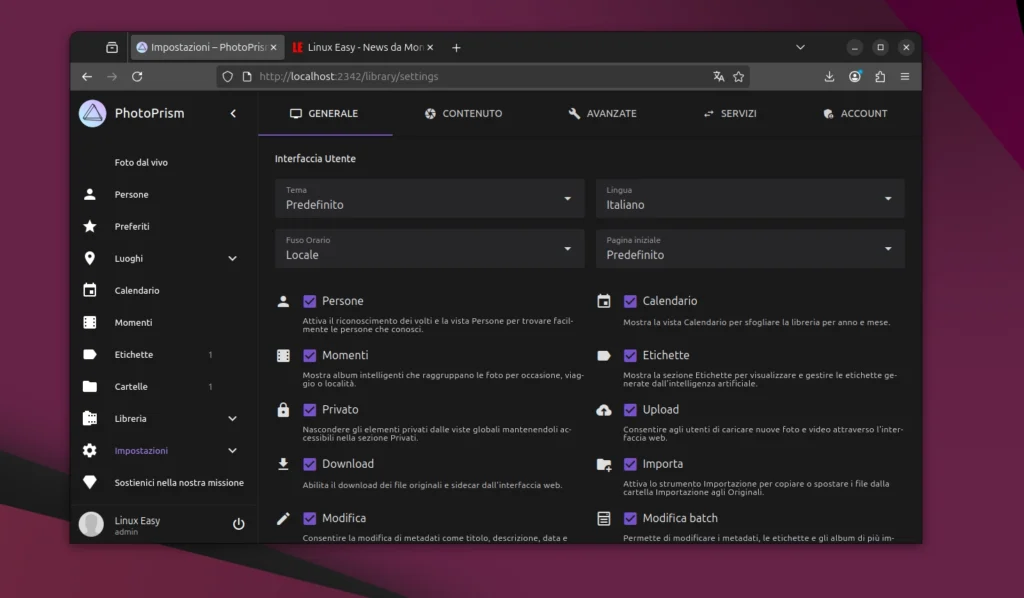
Task: Open the Foto dal vivo section
Action: 141,163
